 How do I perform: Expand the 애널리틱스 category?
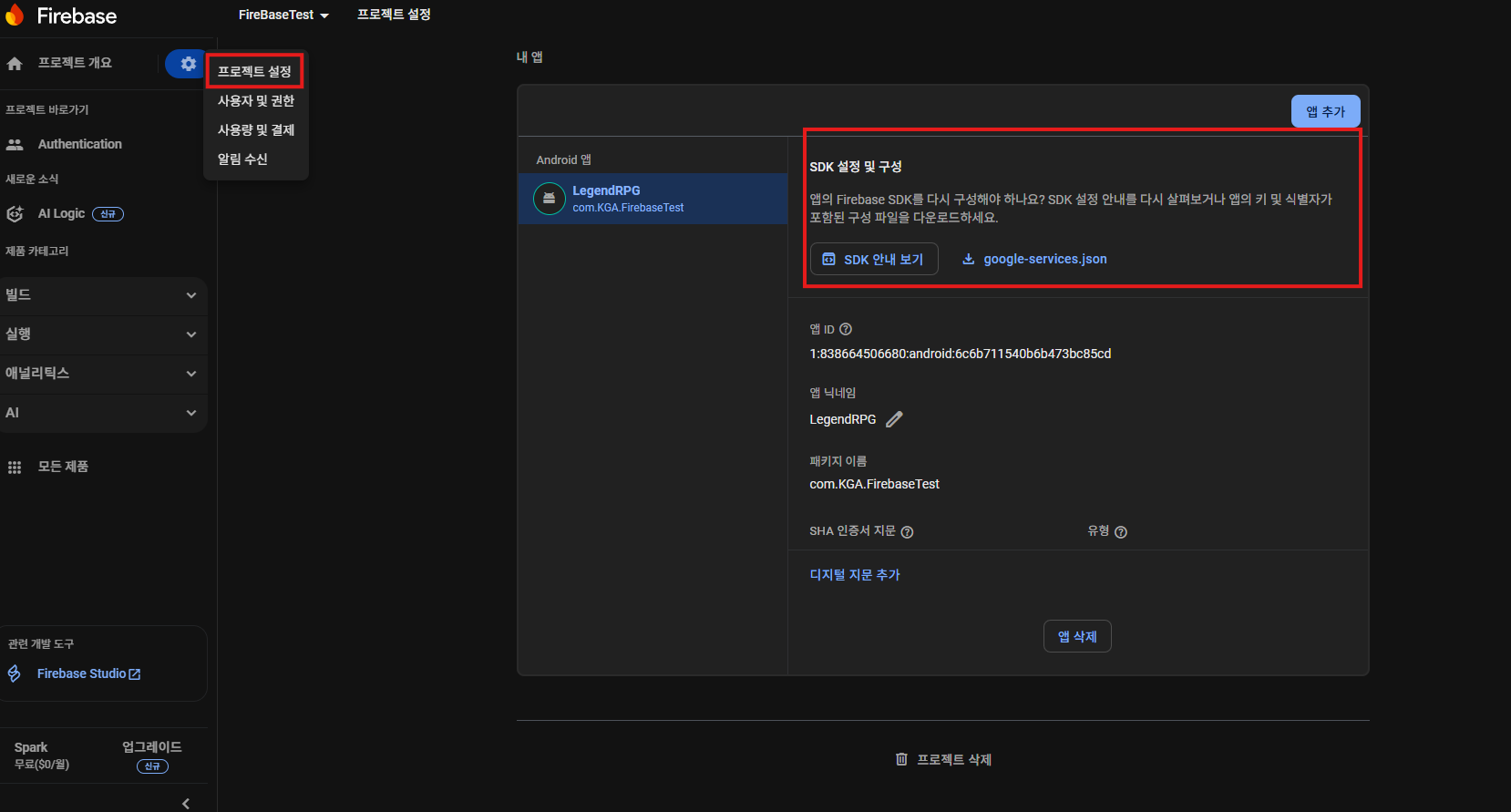pyautogui.click(x=104, y=374)
